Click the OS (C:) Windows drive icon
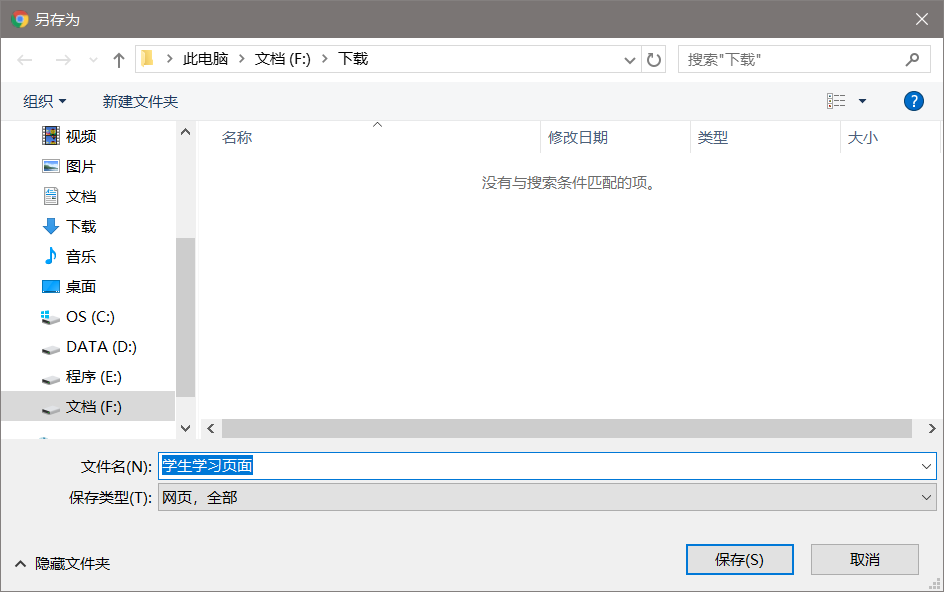Screen dimensions: 944x592 click(x=49, y=317)
